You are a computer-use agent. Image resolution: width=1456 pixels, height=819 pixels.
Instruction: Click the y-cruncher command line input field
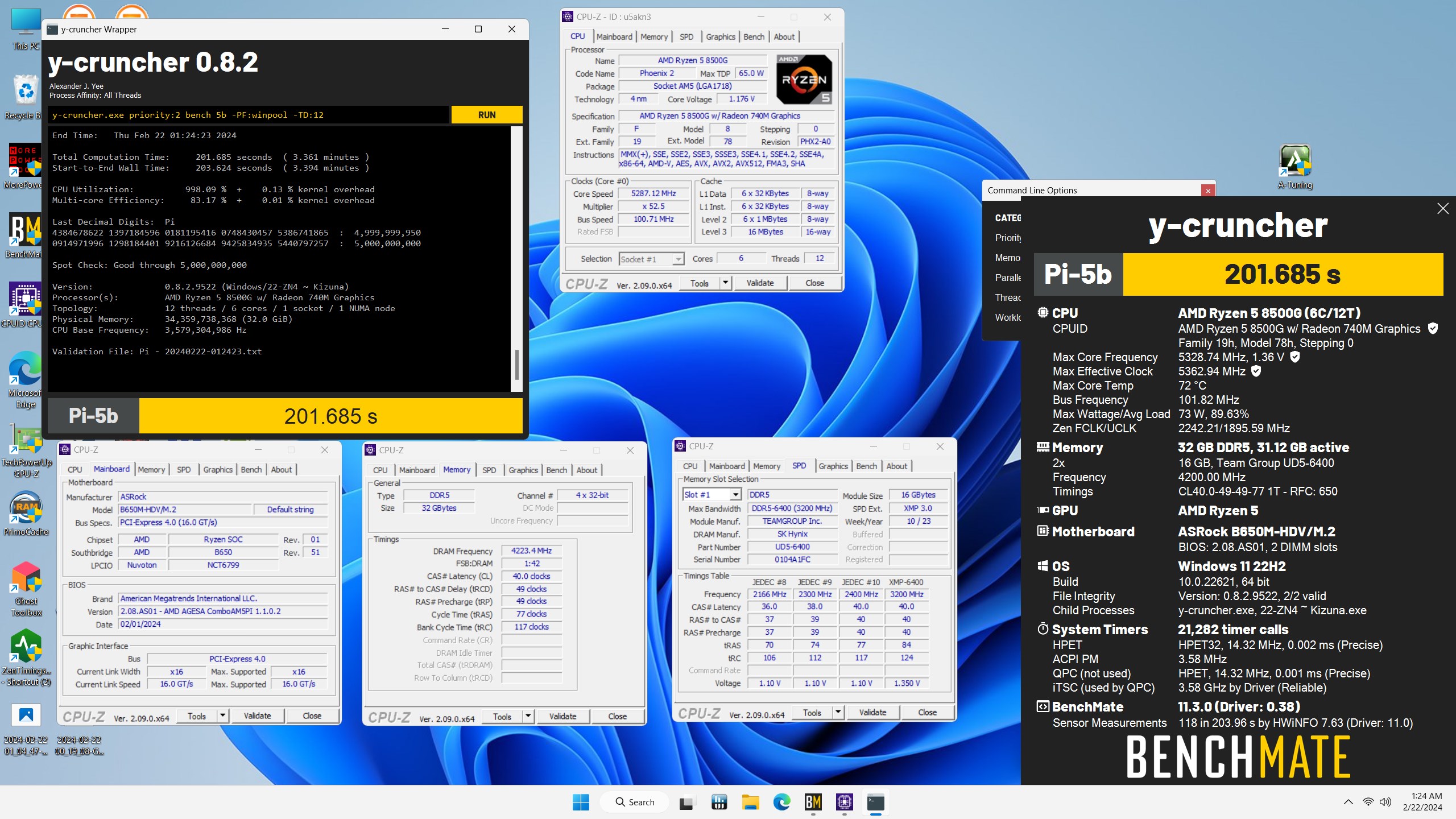[x=249, y=115]
